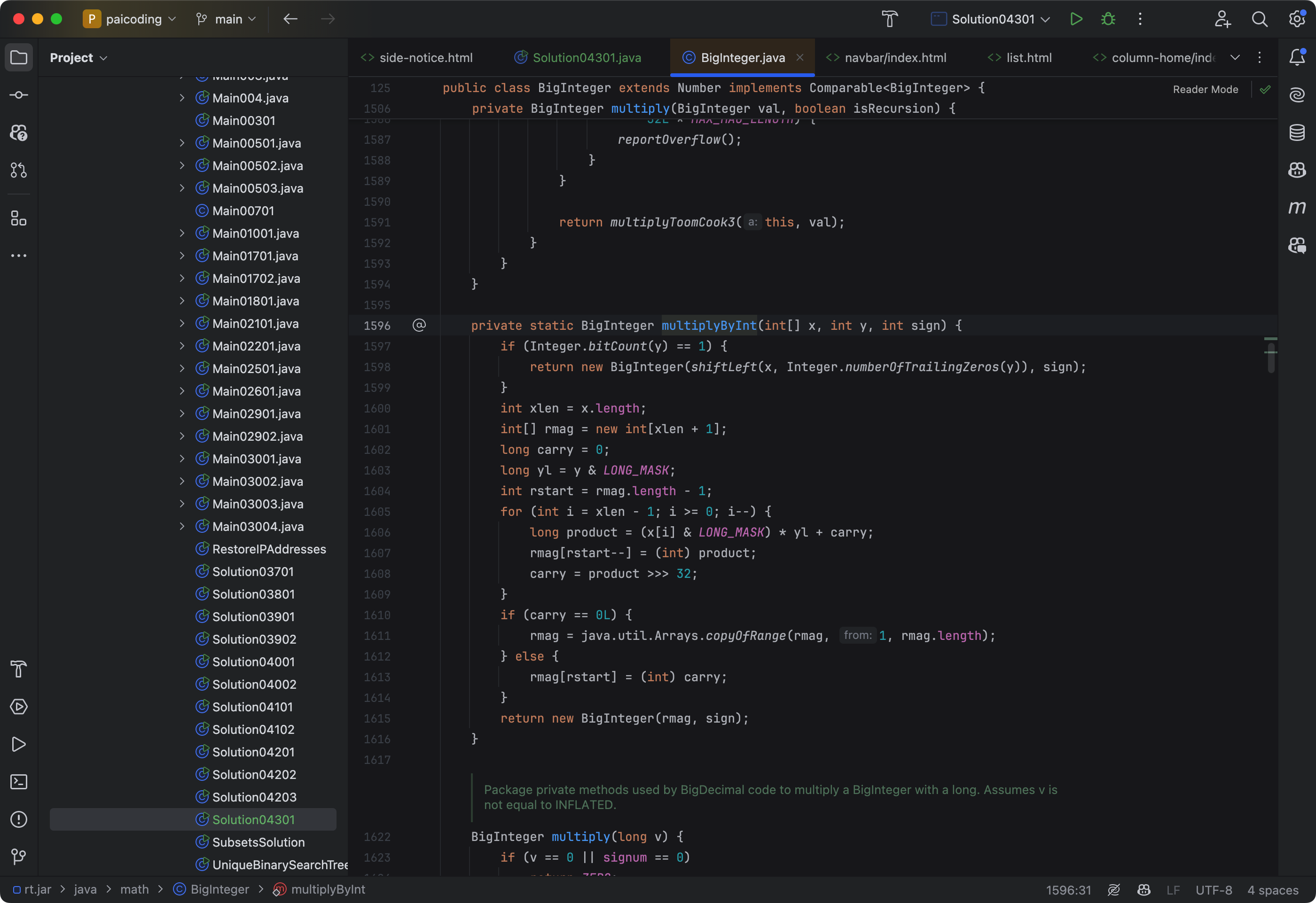Open the Run tool window in left sidebar
This screenshot has height=903, width=1316.
point(19,744)
